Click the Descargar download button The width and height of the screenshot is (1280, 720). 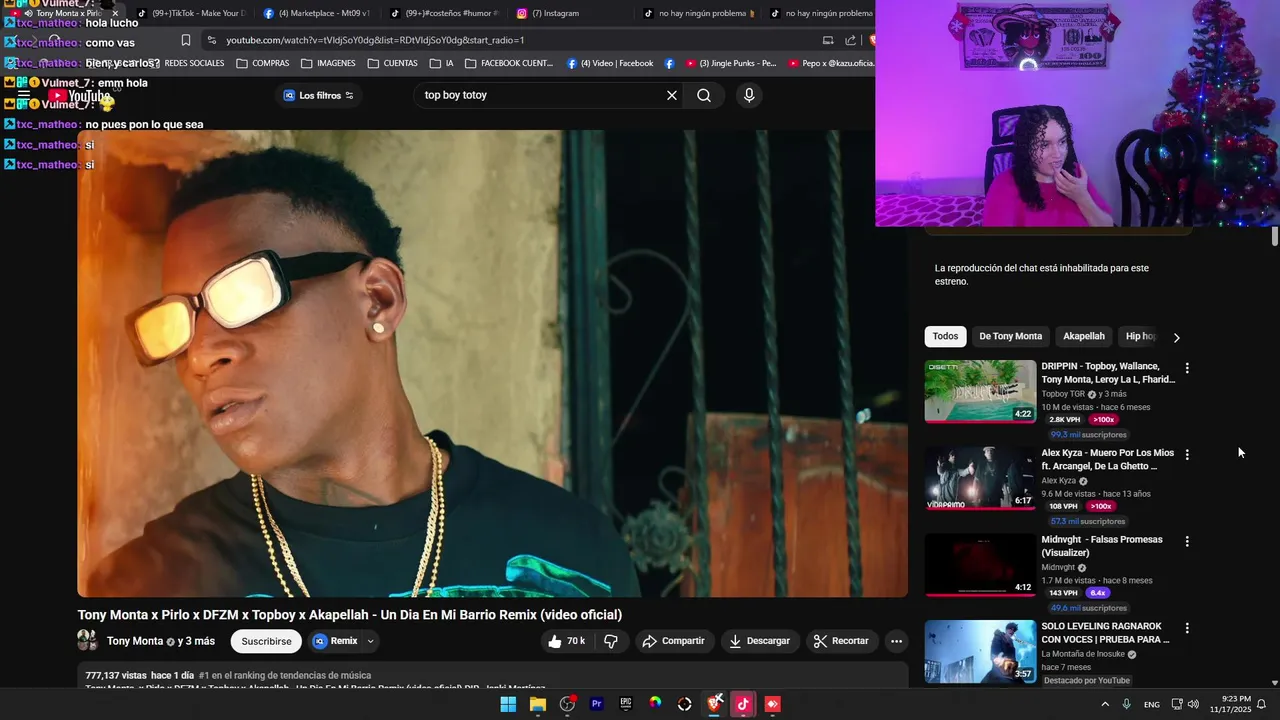tap(760, 641)
